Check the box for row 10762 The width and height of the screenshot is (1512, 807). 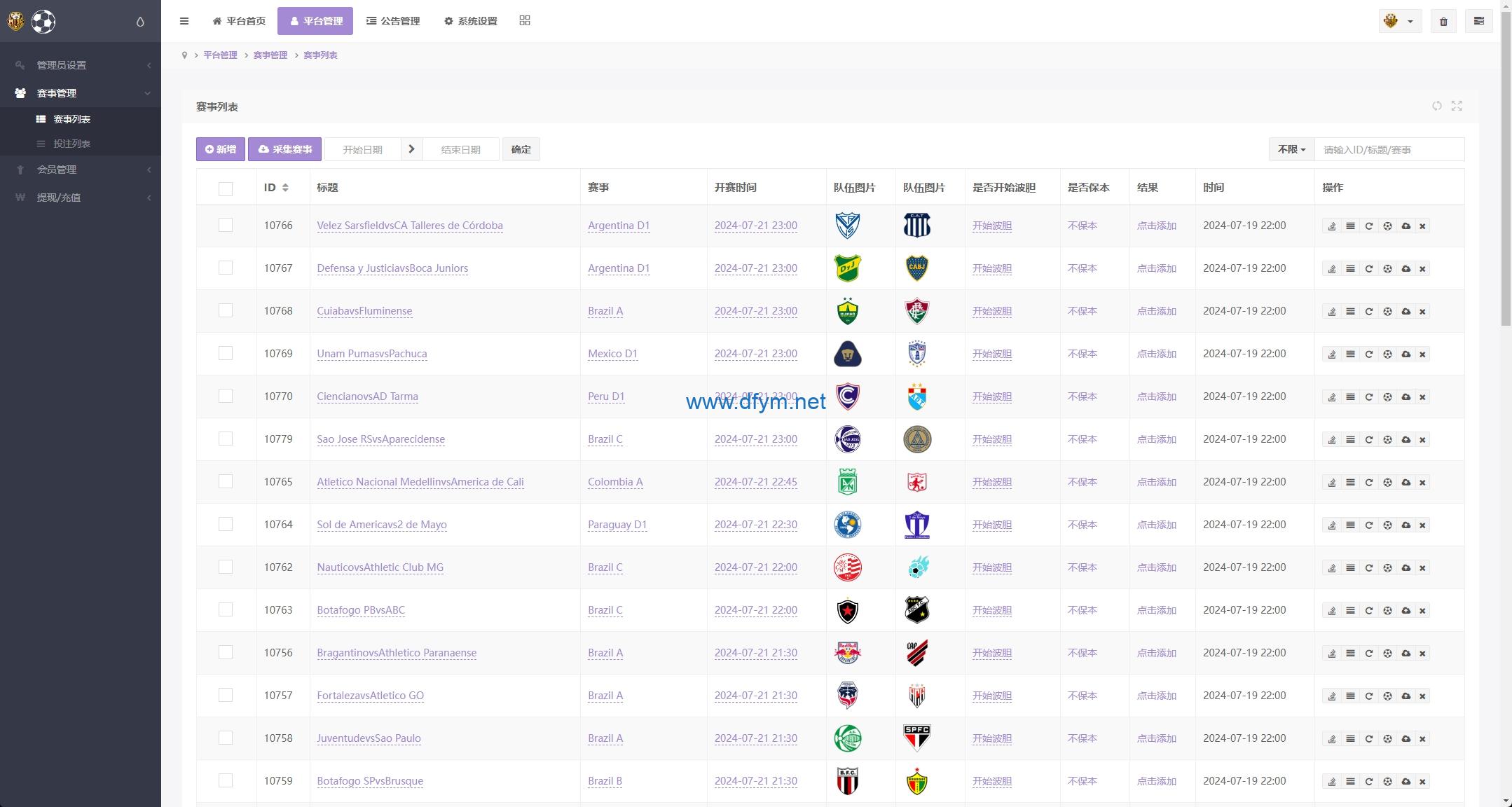point(226,567)
